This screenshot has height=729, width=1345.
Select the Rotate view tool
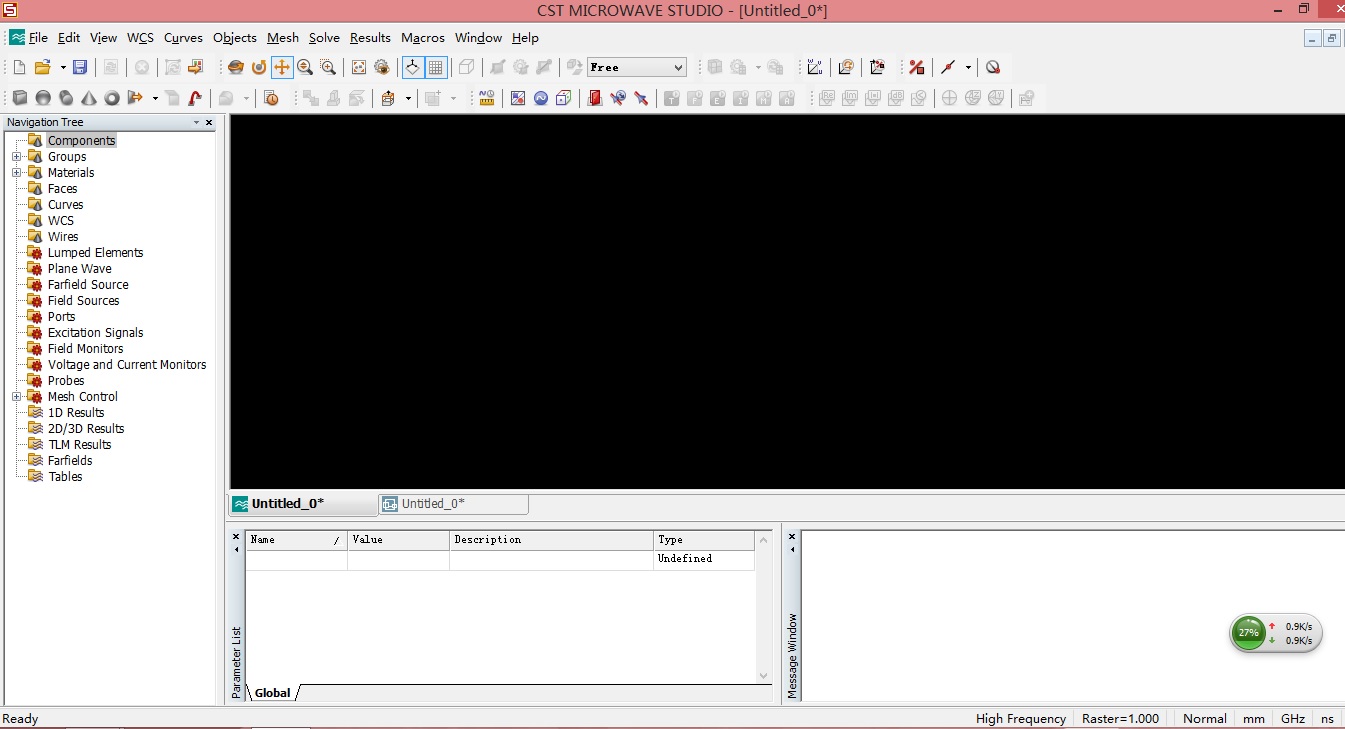(x=236, y=67)
